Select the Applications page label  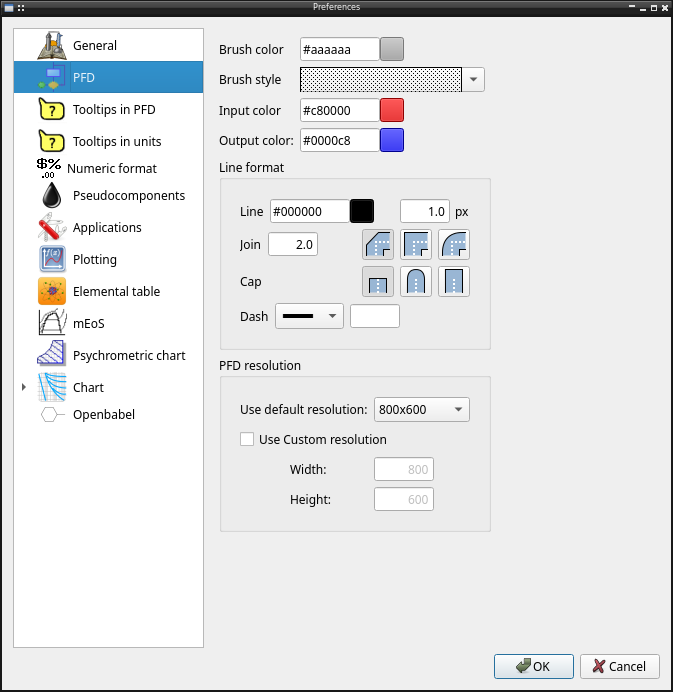click(107, 227)
